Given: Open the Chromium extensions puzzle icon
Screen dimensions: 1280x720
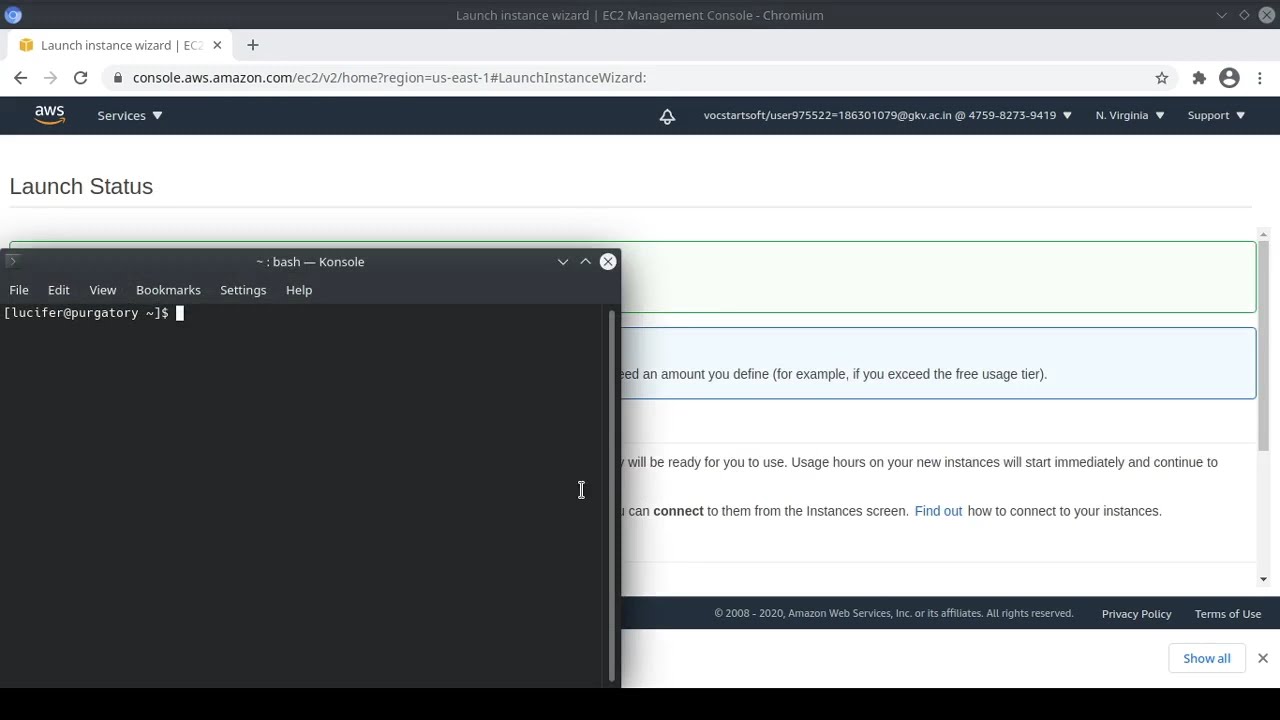Looking at the screenshot, I should [1199, 78].
